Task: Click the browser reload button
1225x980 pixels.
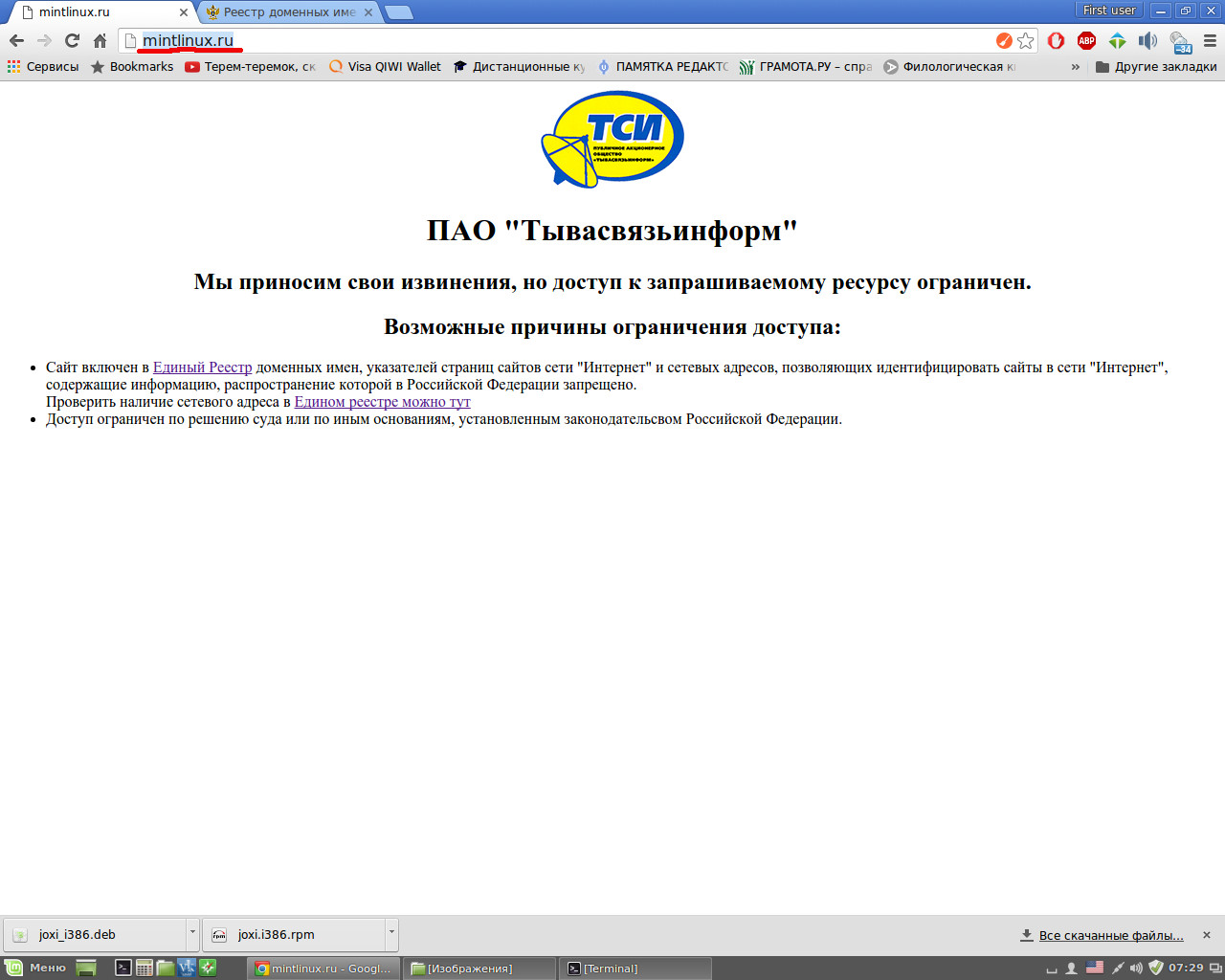Action: pos(72,40)
